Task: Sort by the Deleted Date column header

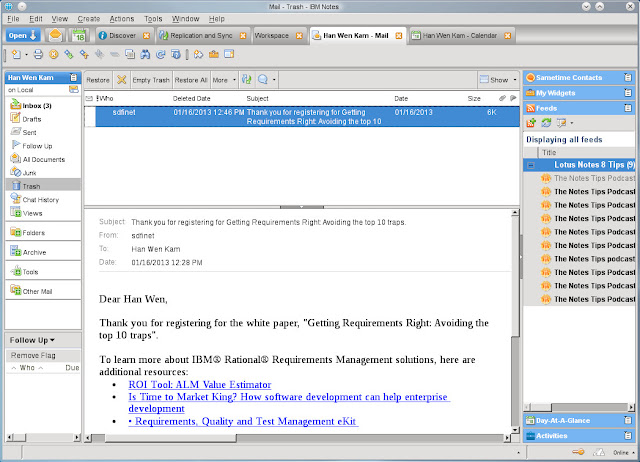Action: [x=191, y=98]
